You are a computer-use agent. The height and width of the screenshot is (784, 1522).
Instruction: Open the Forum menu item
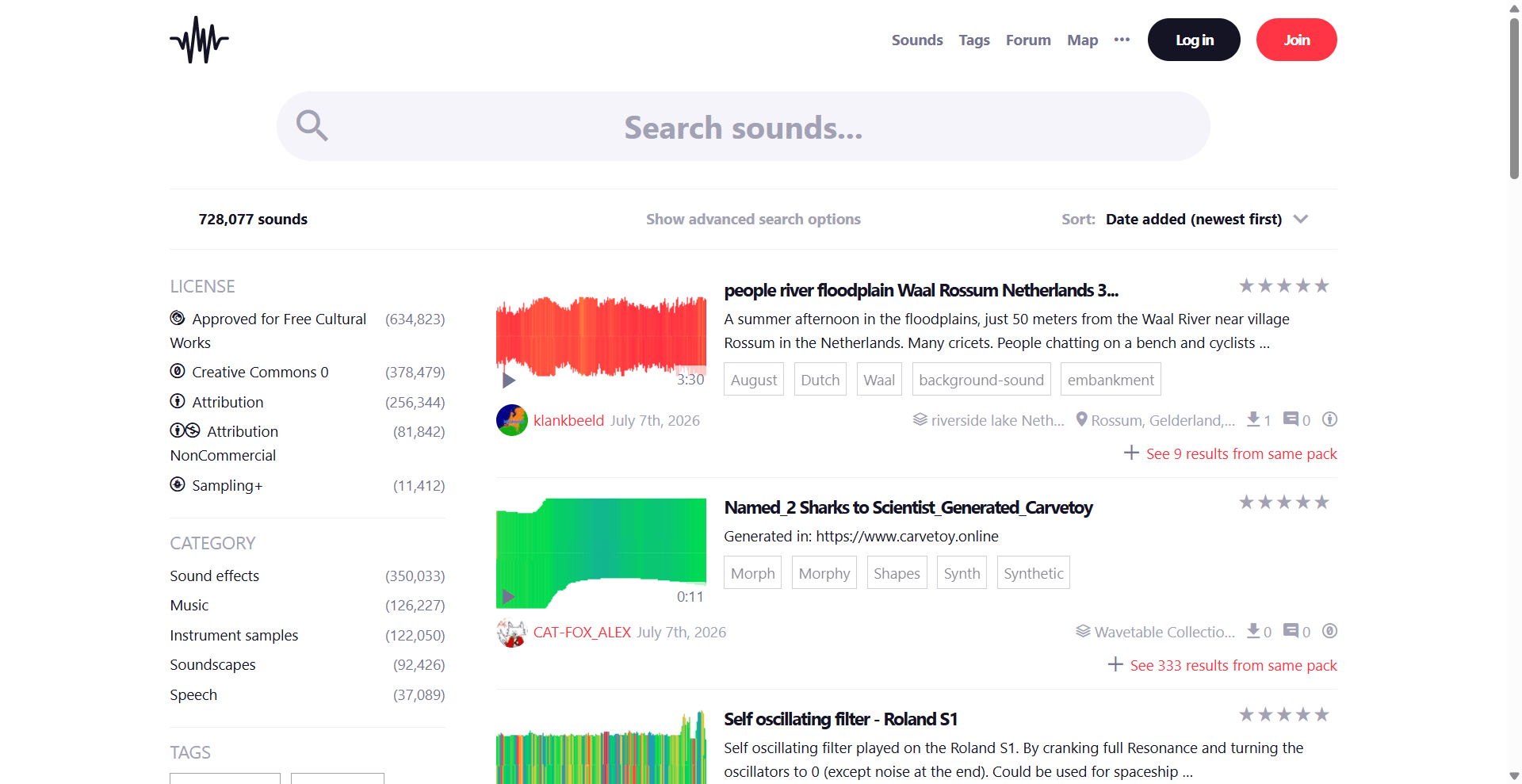click(1028, 40)
